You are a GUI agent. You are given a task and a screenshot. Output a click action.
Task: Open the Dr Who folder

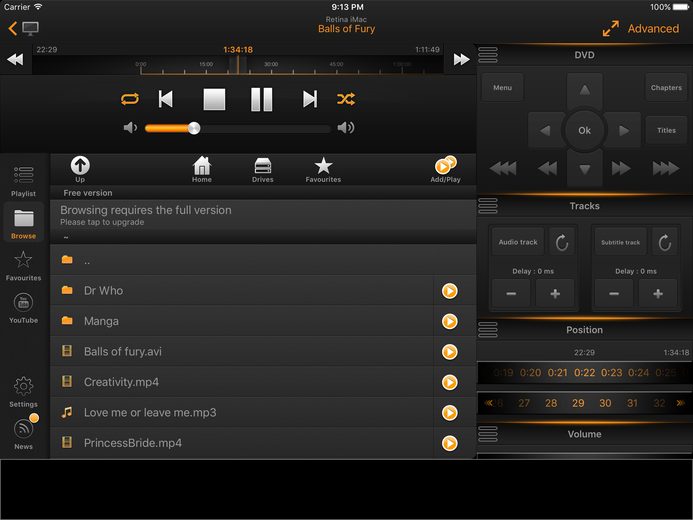pyautogui.click(x=242, y=291)
